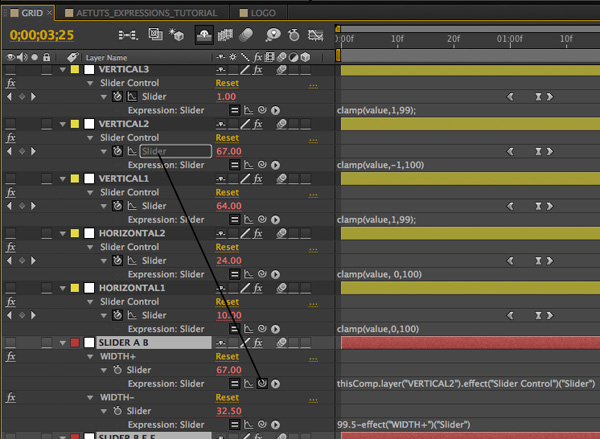
Task: Open expression language menu for WIDTH- Slider
Action: [276, 424]
